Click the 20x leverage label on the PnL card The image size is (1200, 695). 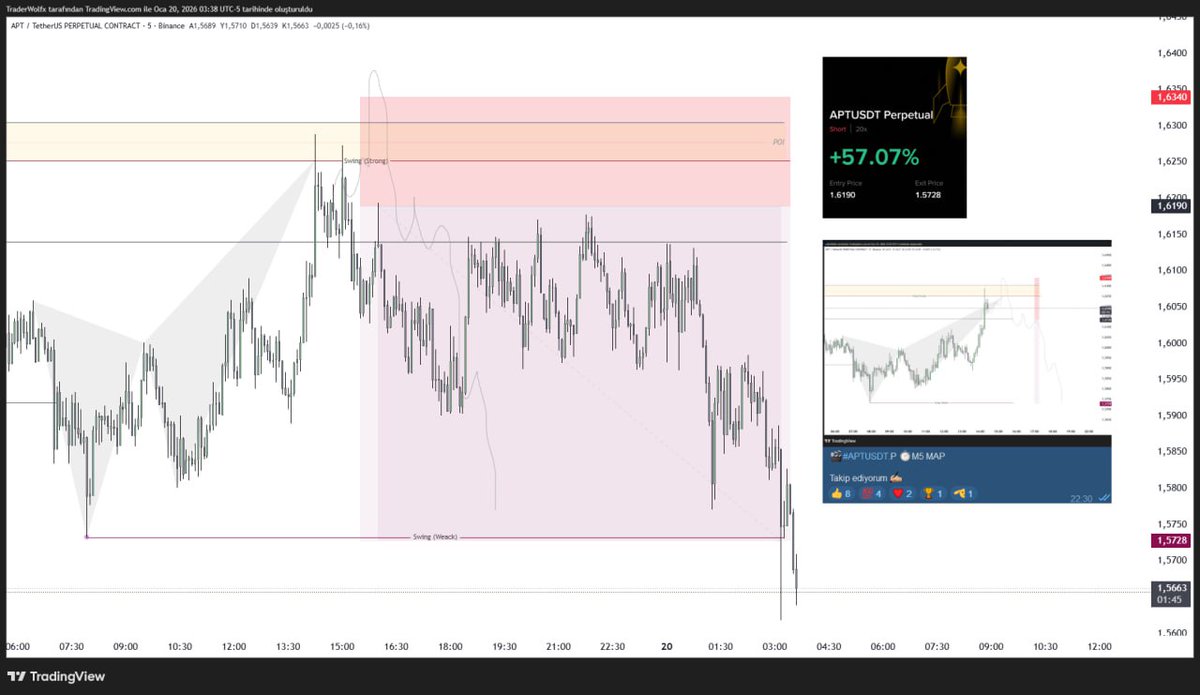pyautogui.click(x=862, y=129)
